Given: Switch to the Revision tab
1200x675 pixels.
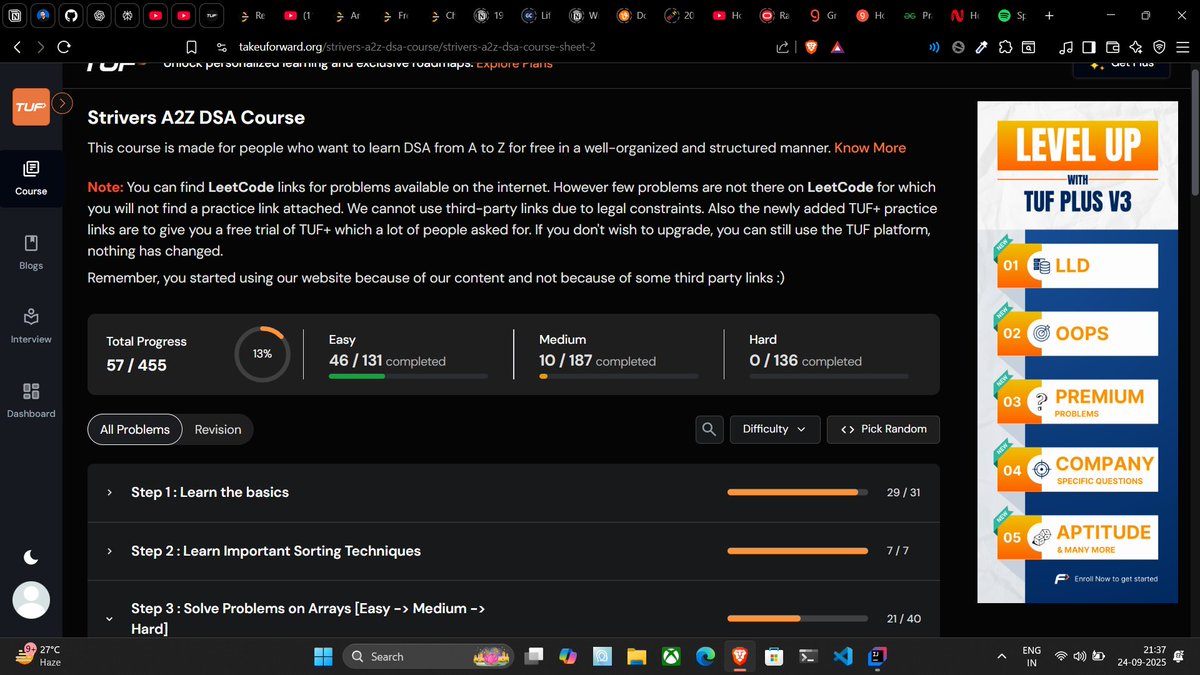Looking at the screenshot, I should 218,429.
